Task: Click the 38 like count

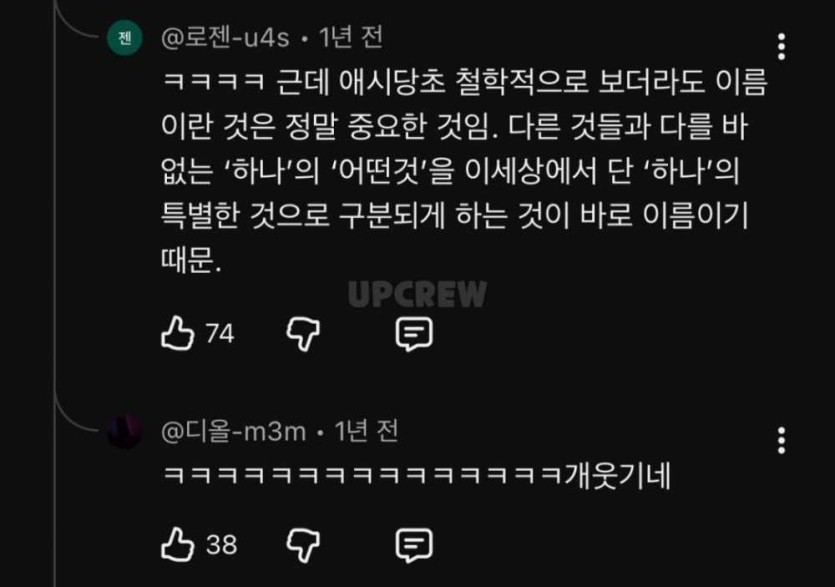Action: [222, 545]
